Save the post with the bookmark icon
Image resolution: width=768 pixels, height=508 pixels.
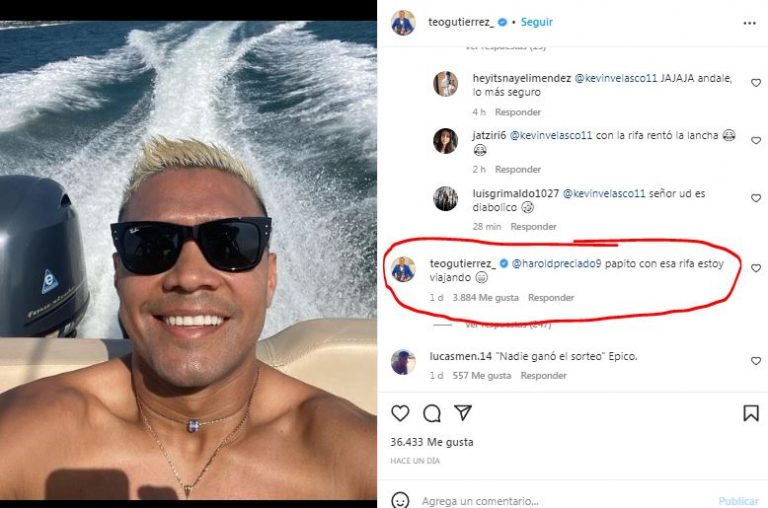tap(750, 413)
